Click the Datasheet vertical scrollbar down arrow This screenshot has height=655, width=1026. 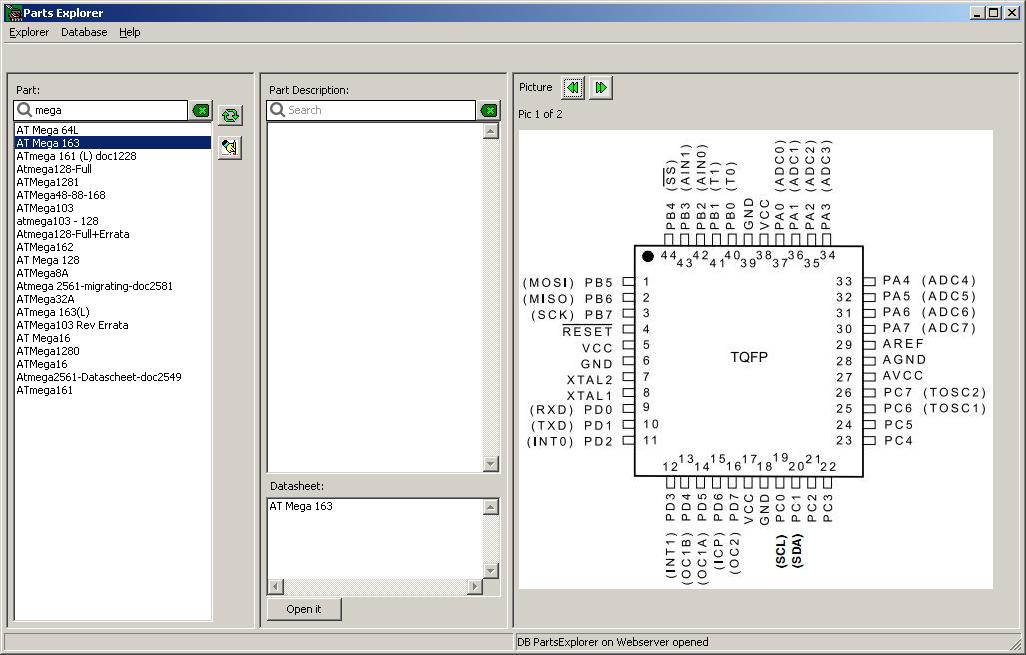[x=491, y=571]
